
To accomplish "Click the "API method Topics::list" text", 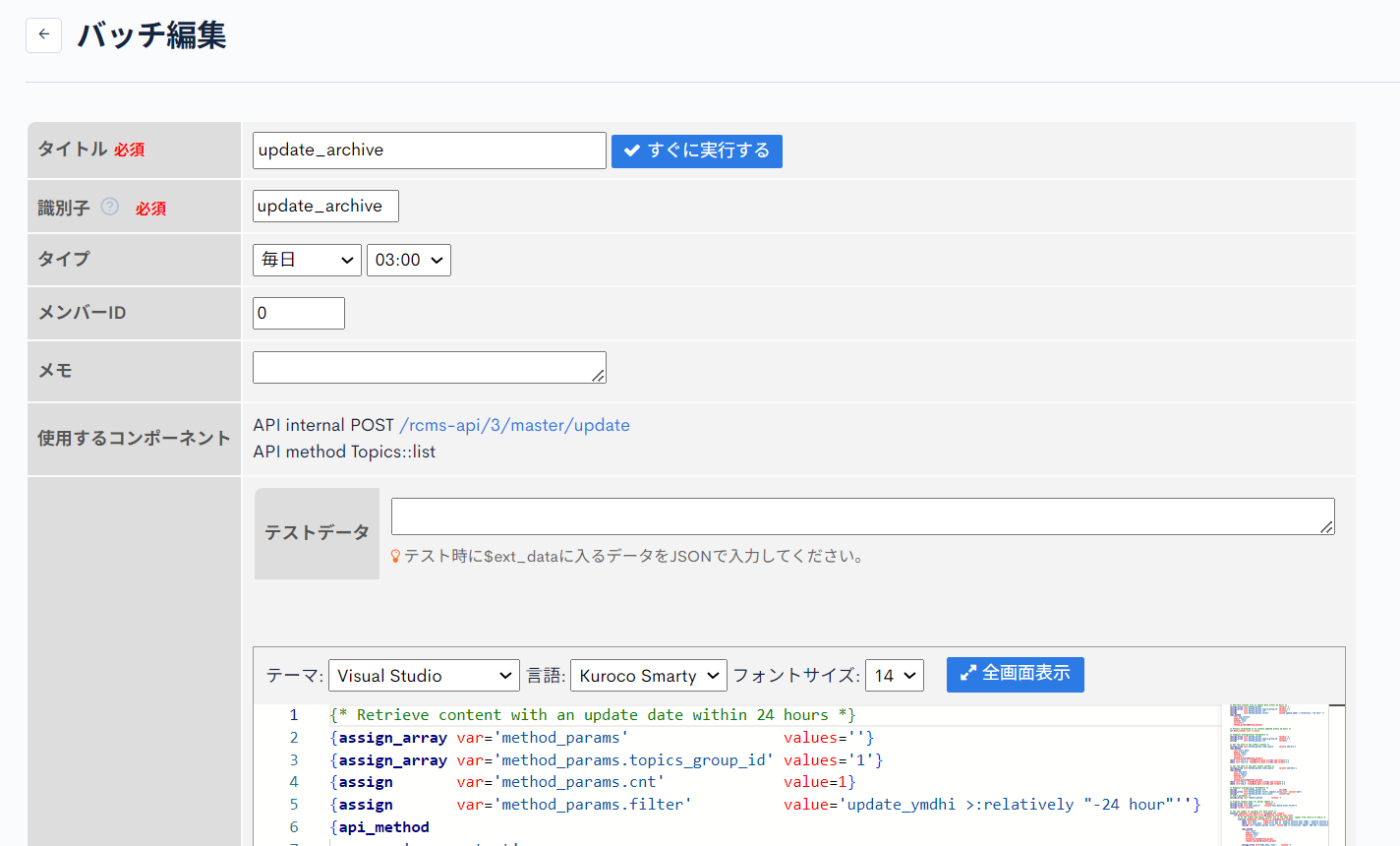I will pyautogui.click(x=344, y=452).
